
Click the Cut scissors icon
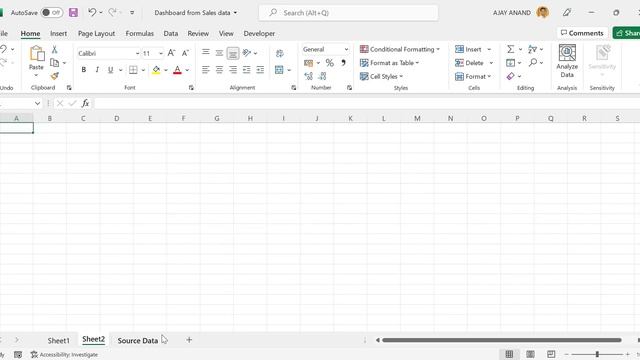point(54,49)
